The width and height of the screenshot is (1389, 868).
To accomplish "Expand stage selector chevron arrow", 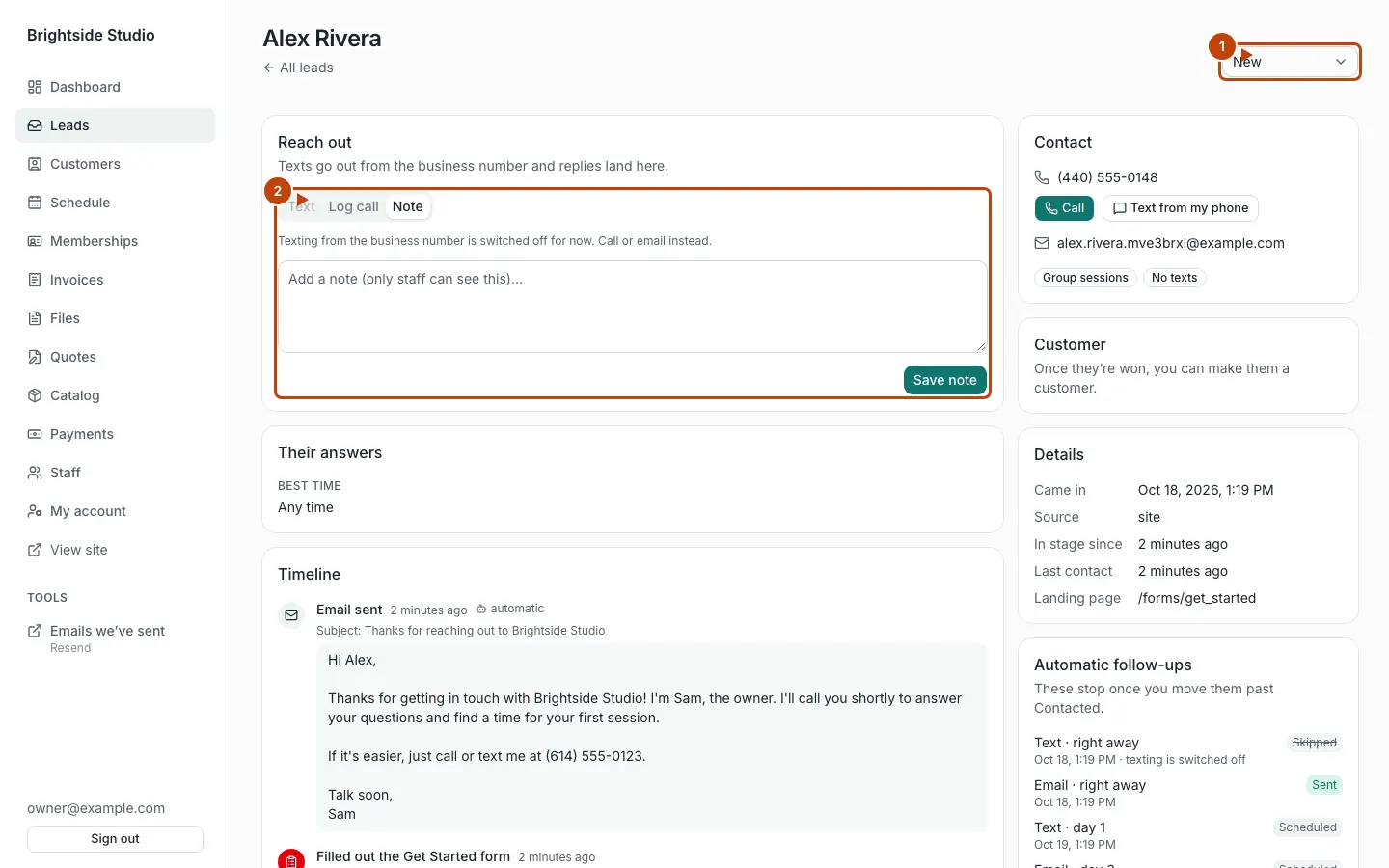I will tap(1341, 62).
